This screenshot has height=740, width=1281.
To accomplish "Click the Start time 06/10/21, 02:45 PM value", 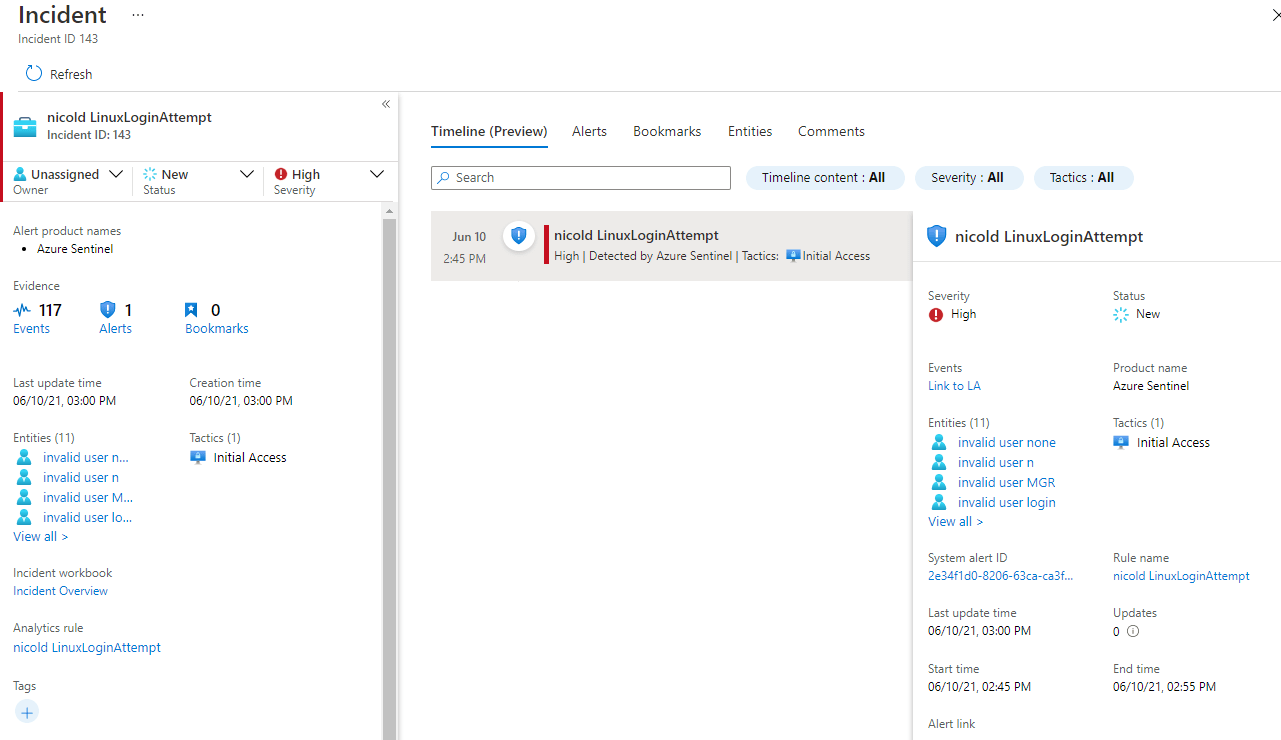I will click(x=979, y=687).
